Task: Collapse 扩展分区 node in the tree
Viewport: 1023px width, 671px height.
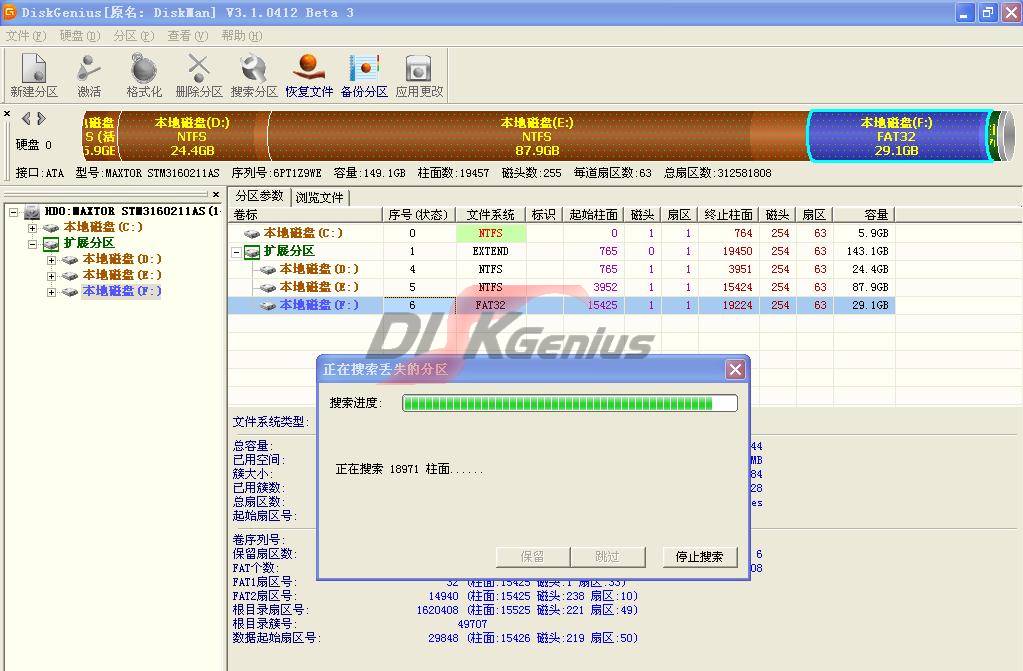Action: point(32,243)
